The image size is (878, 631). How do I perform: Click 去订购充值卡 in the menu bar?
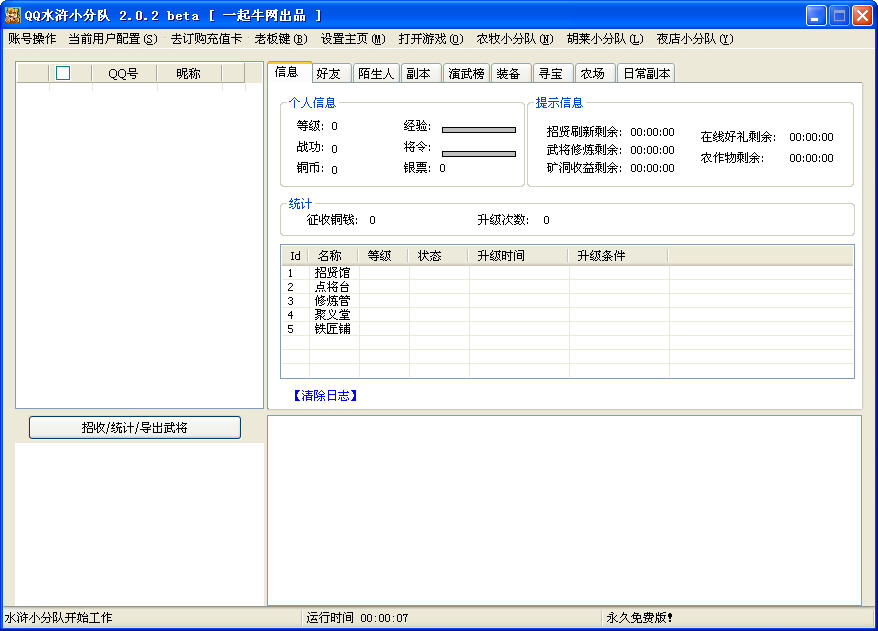(206, 39)
